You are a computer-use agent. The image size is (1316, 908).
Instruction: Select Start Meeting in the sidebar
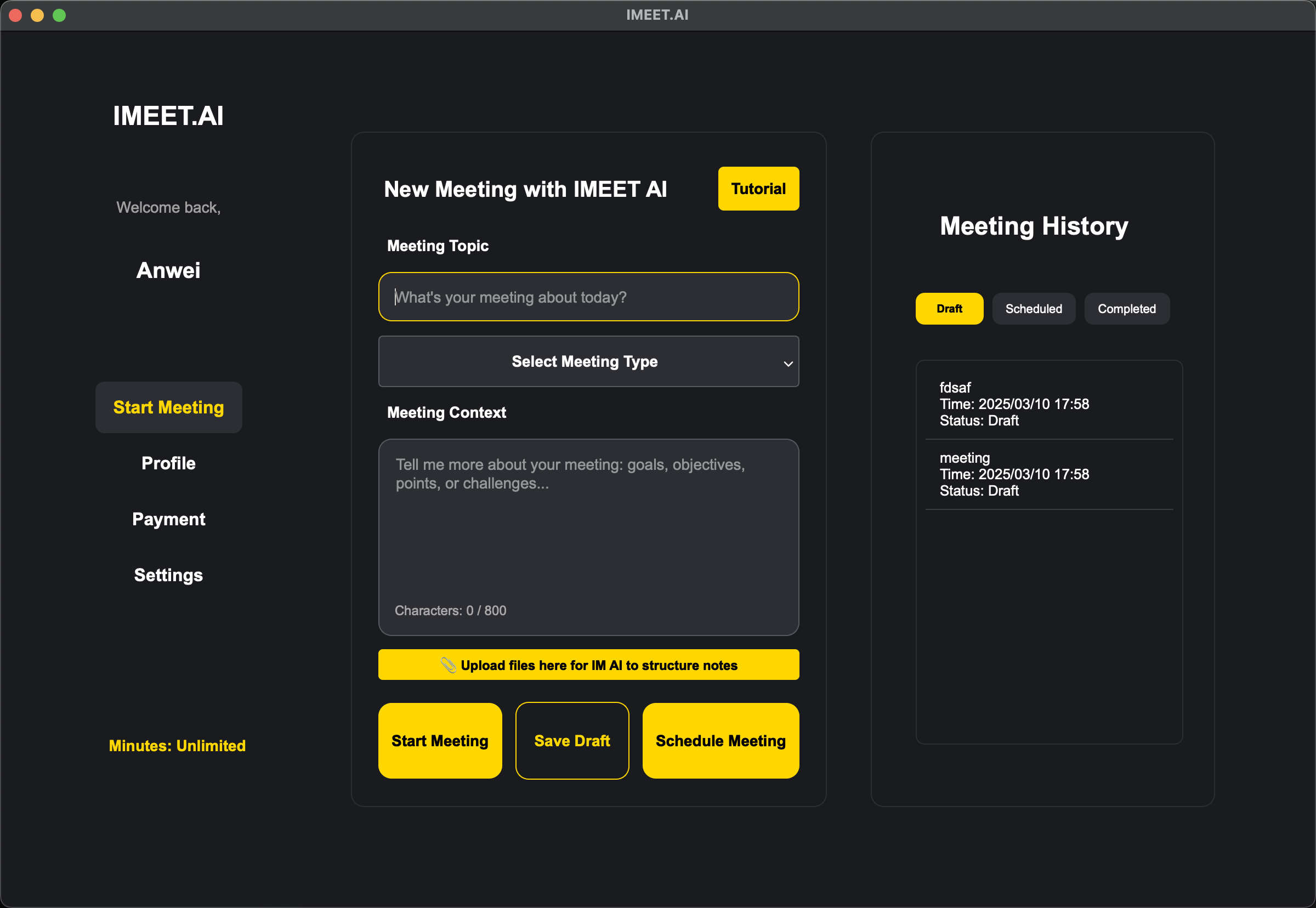click(168, 407)
